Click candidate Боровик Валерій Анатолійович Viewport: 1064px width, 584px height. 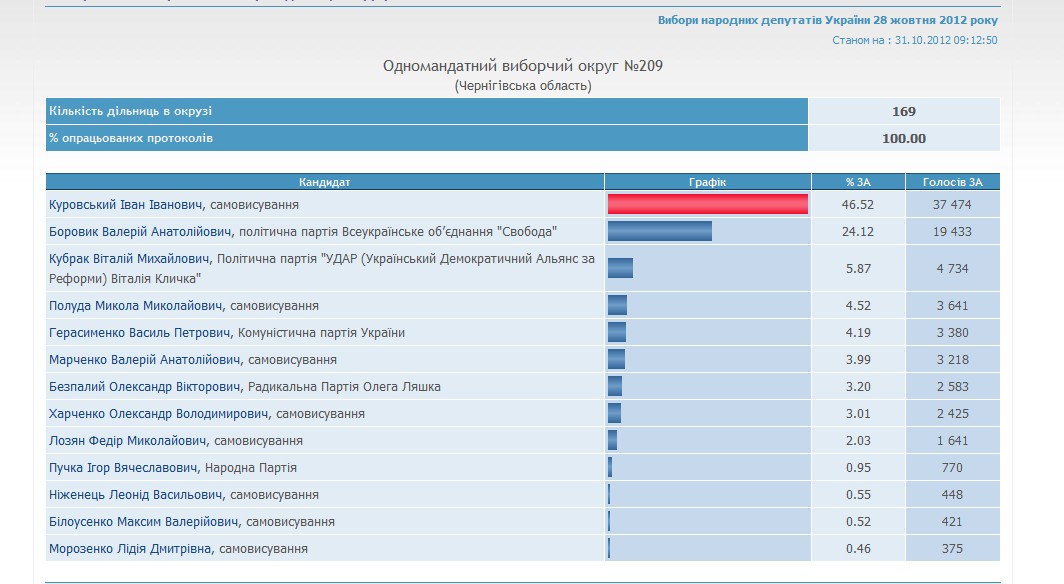(141, 232)
